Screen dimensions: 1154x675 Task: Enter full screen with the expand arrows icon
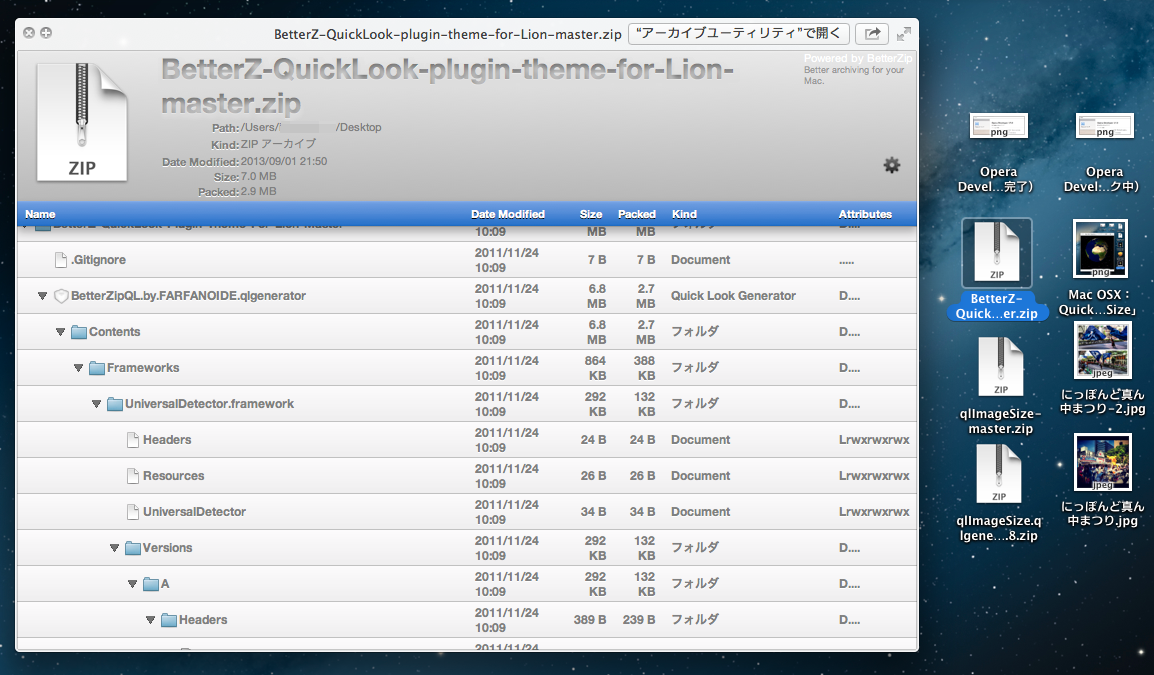point(903,33)
